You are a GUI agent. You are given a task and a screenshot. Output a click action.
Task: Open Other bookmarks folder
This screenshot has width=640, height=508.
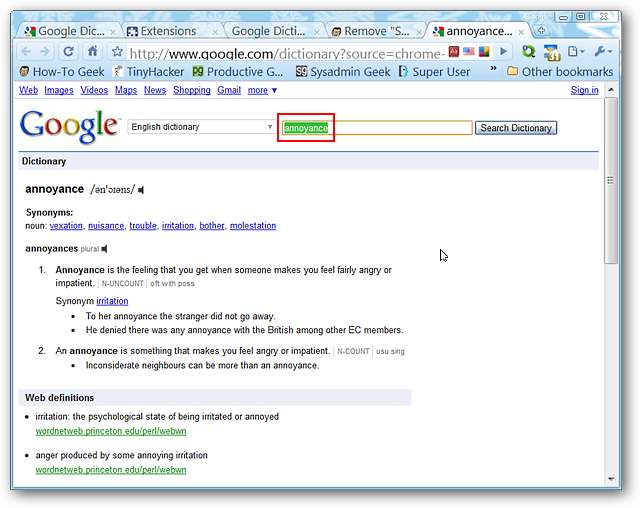560,72
